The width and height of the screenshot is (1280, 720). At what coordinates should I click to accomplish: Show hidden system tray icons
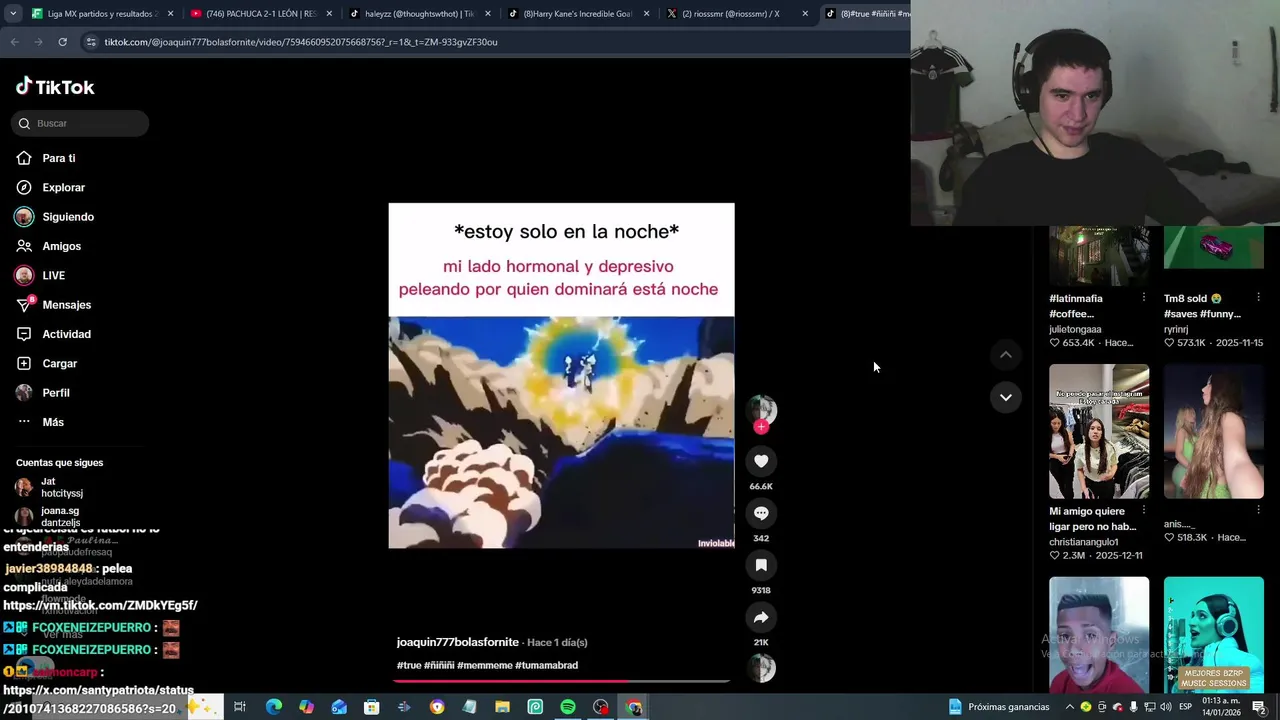[x=1069, y=707]
